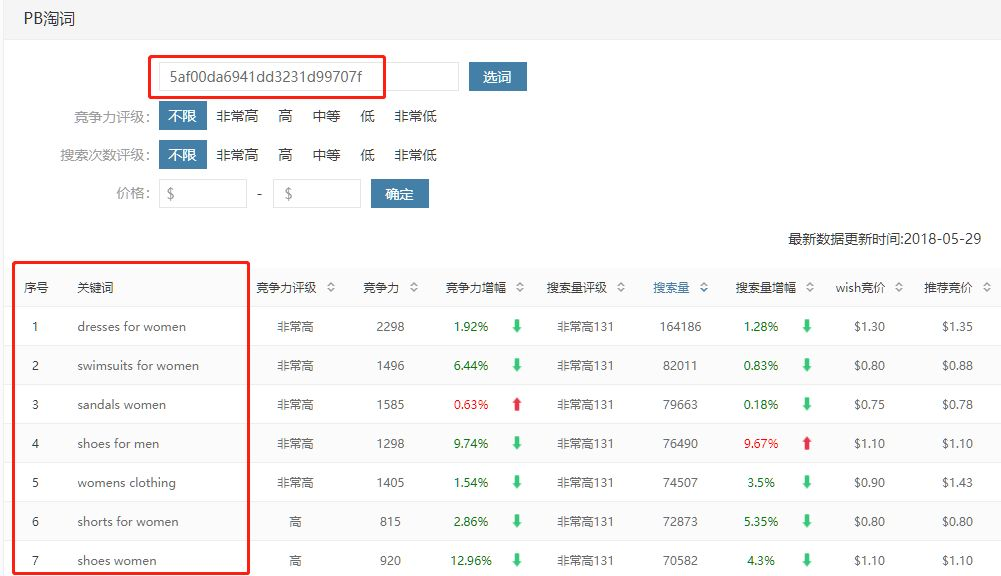Click green down arrow beside 6.44%
The image size is (1001, 576).
tap(517, 365)
